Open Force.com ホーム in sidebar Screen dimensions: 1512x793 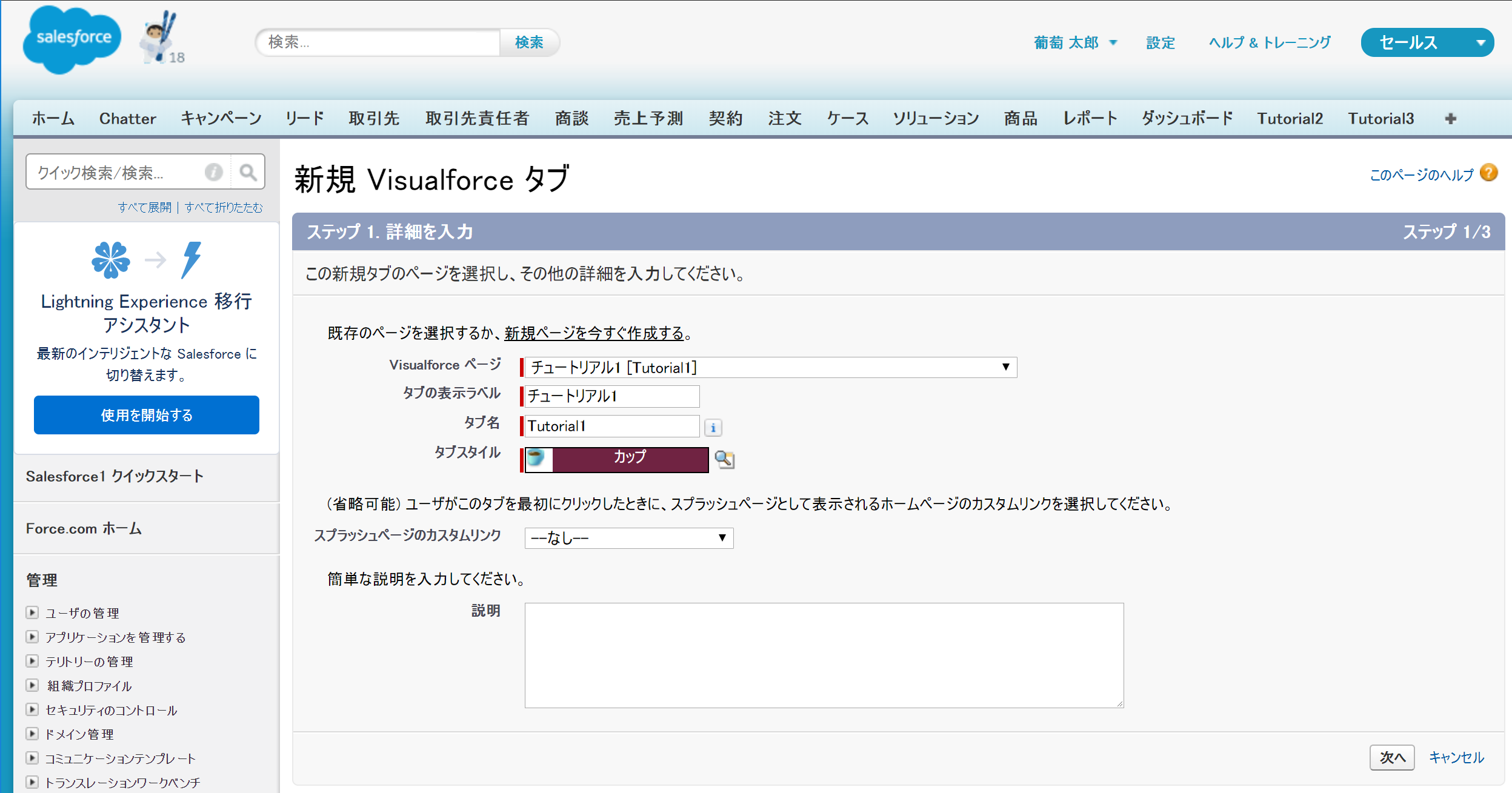pyautogui.click(x=84, y=528)
